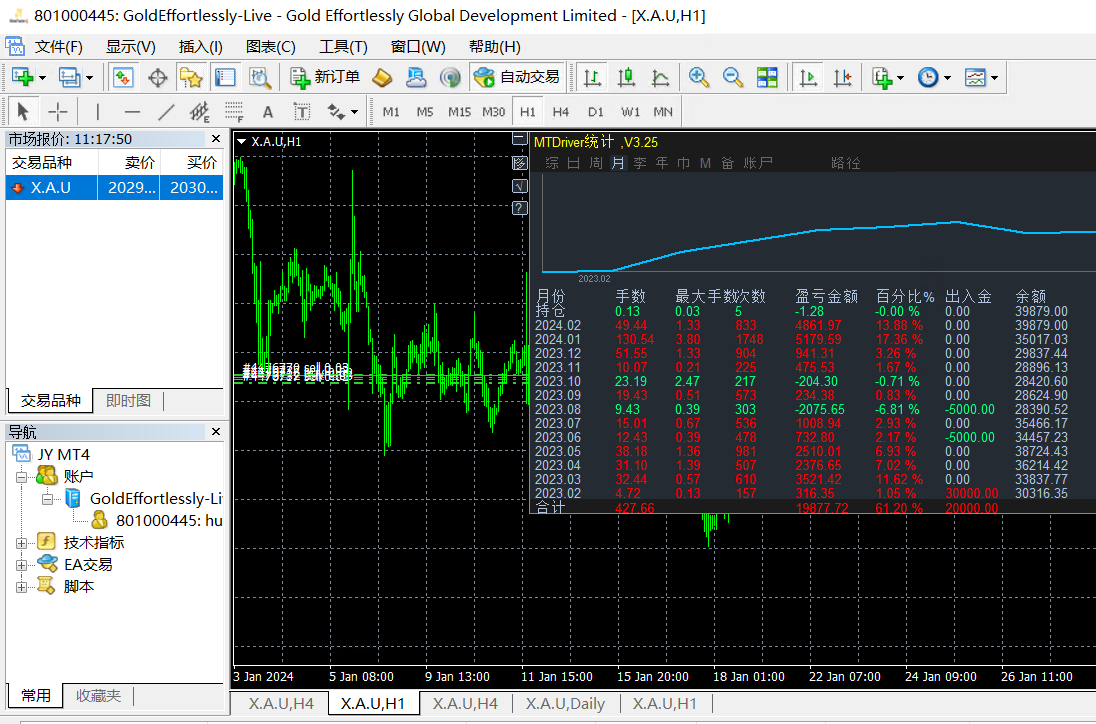Click the virtual hosting cloud icon
1096x724 pixels.
click(x=416, y=77)
